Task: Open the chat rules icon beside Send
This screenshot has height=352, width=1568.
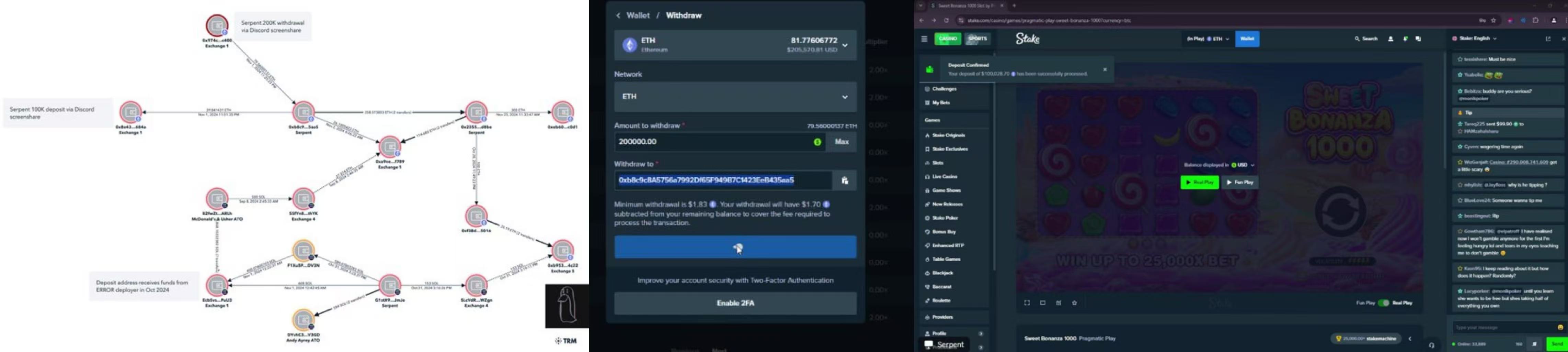Action: [x=1534, y=344]
